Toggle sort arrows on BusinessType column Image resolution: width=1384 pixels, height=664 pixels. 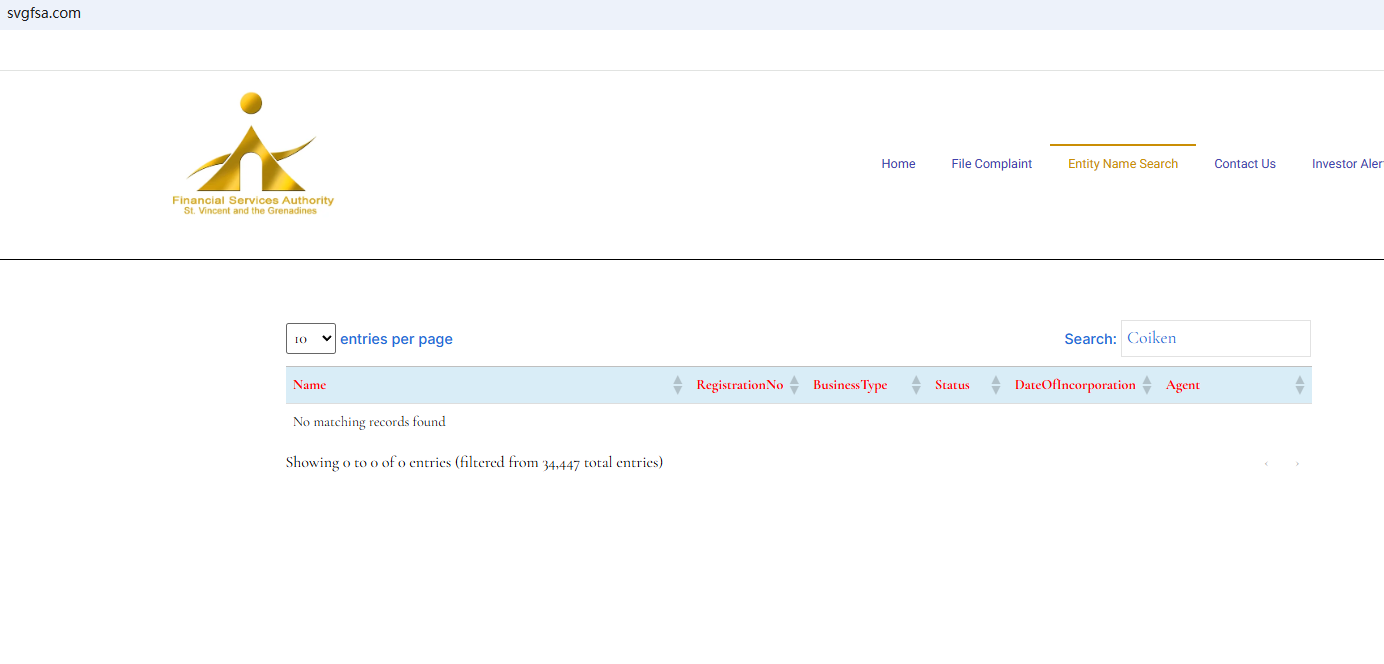916,385
